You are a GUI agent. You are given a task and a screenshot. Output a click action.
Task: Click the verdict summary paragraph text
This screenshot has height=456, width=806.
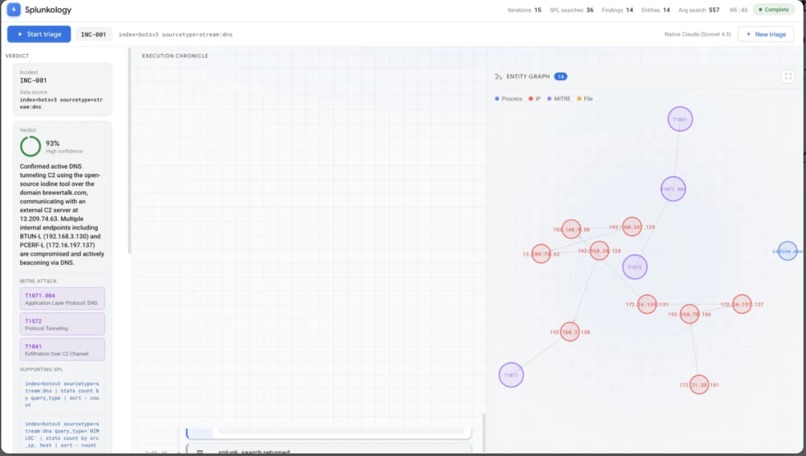coord(62,214)
